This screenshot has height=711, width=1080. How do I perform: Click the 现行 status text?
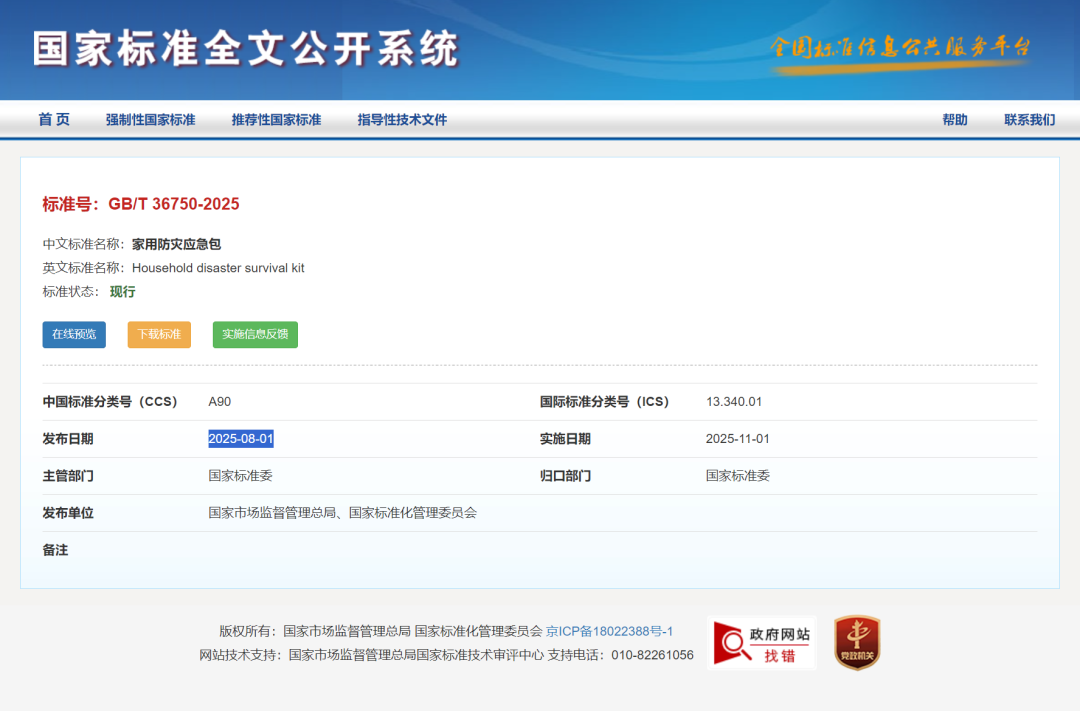click(123, 291)
